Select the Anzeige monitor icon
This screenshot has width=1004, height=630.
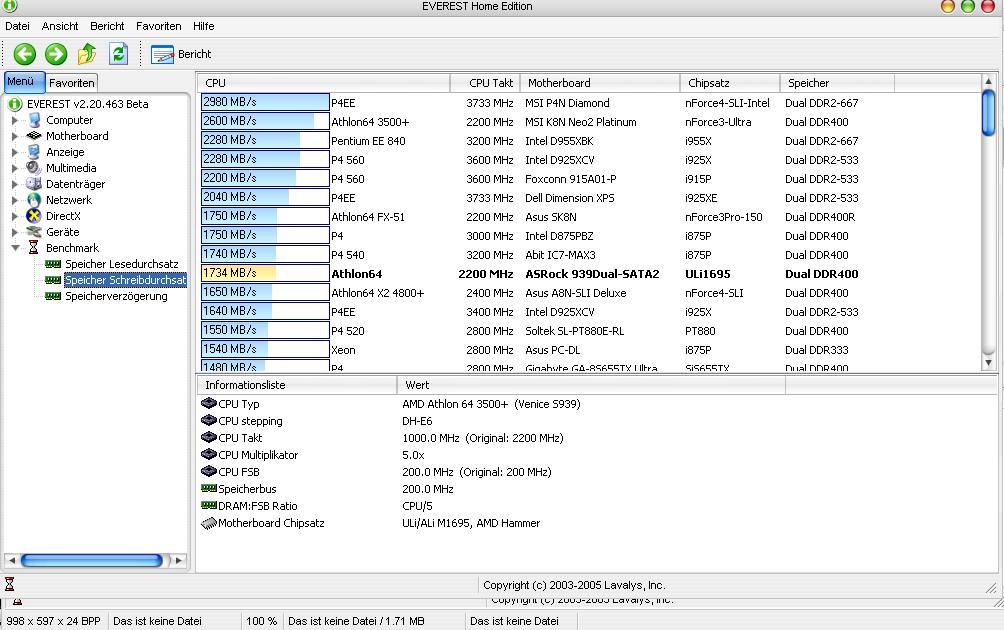34,152
